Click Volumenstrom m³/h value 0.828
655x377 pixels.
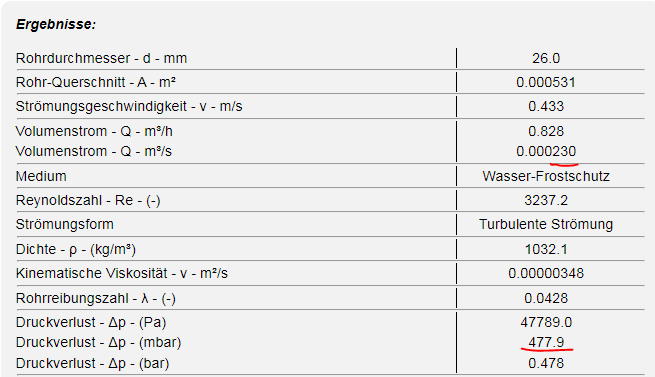coord(546,131)
